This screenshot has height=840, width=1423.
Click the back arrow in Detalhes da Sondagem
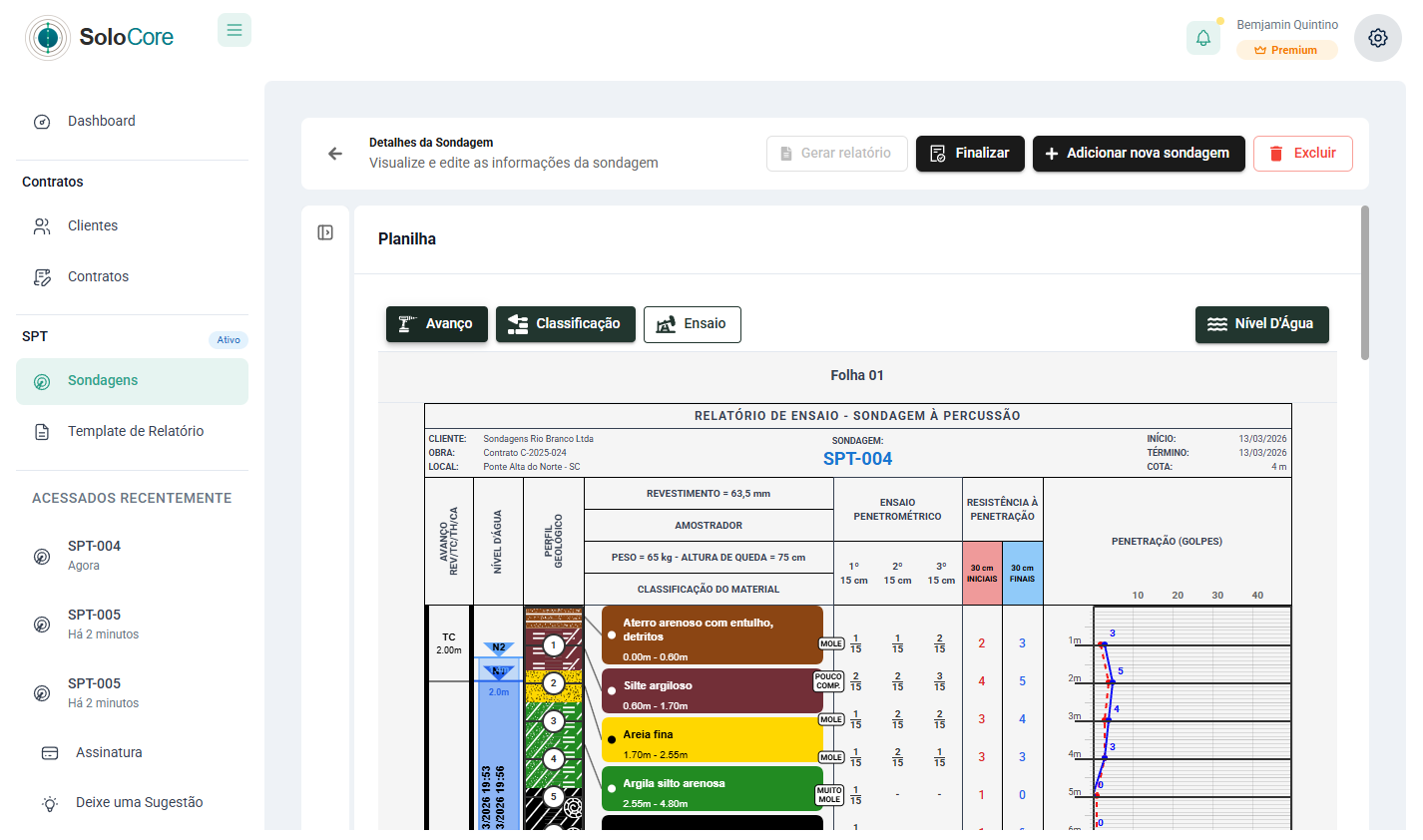335,154
